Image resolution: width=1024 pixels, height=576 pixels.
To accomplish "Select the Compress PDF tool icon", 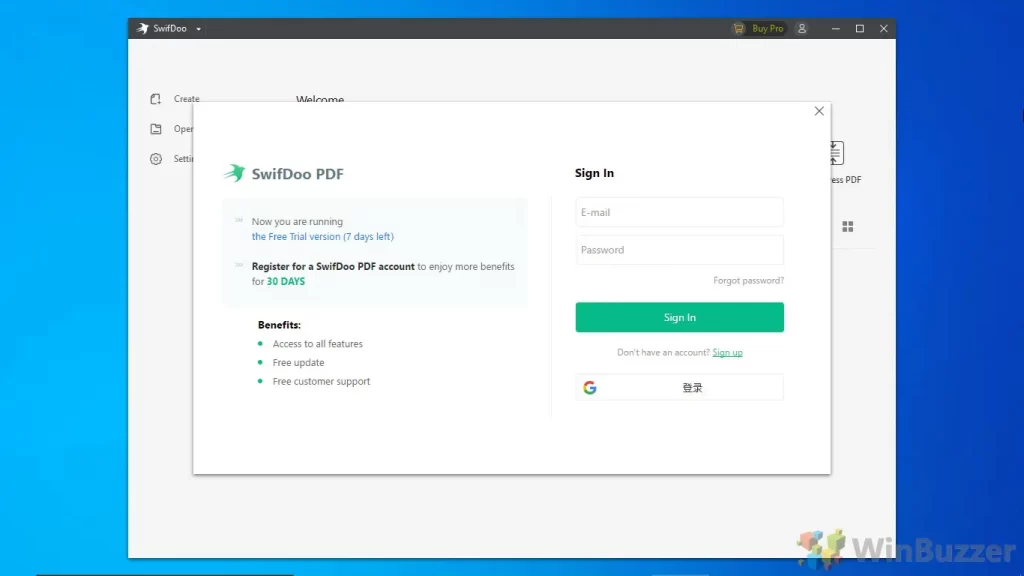I will coord(835,152).
